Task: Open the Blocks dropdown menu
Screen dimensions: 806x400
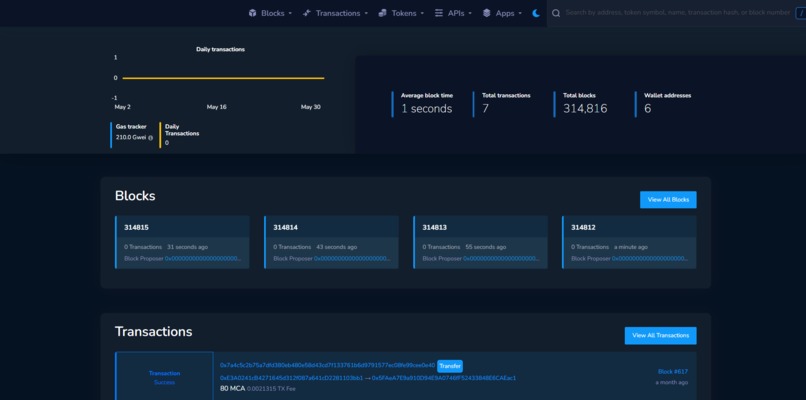Action: pos(270,13)
